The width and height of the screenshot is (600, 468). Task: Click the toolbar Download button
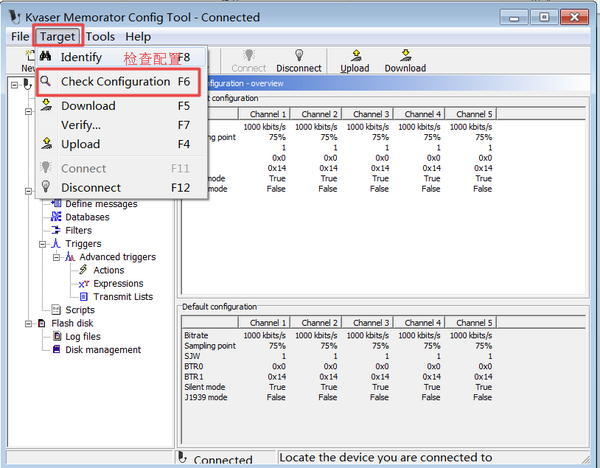[x=405, y=60]
